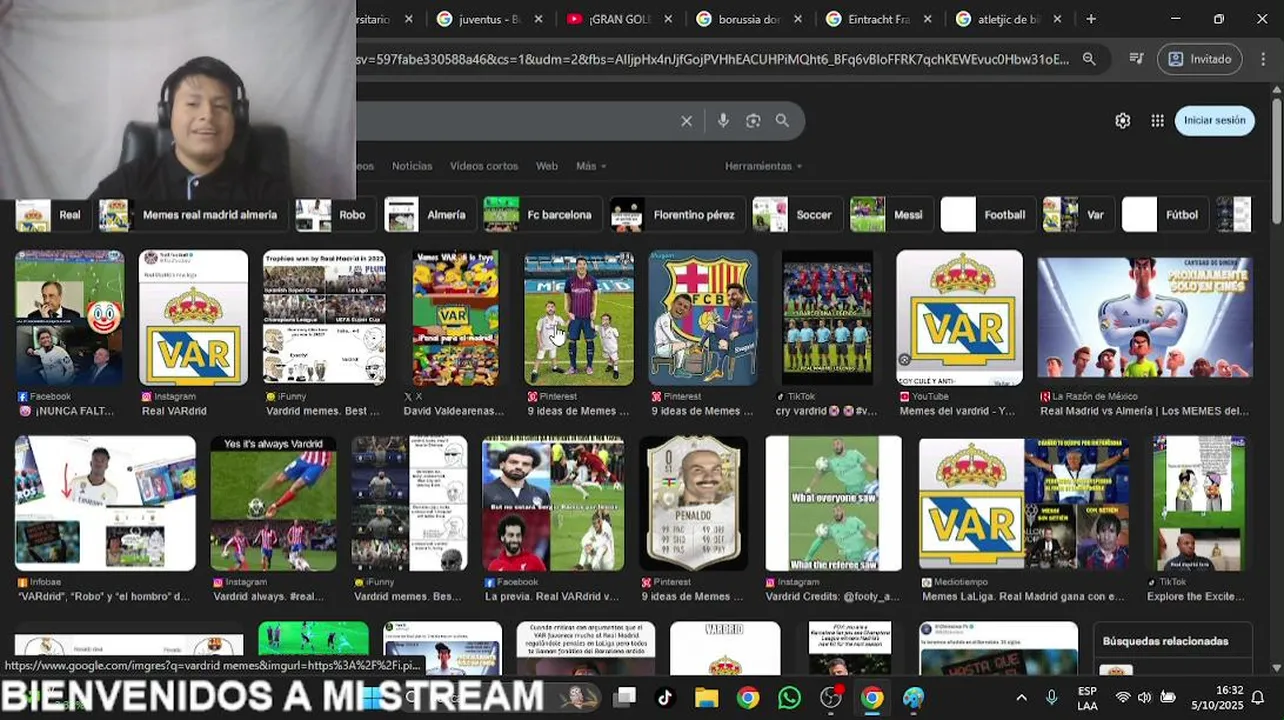Click Iniciar sesión button
The height and width of the screenshot is (720, 1284).
(x=1214, y=120)
